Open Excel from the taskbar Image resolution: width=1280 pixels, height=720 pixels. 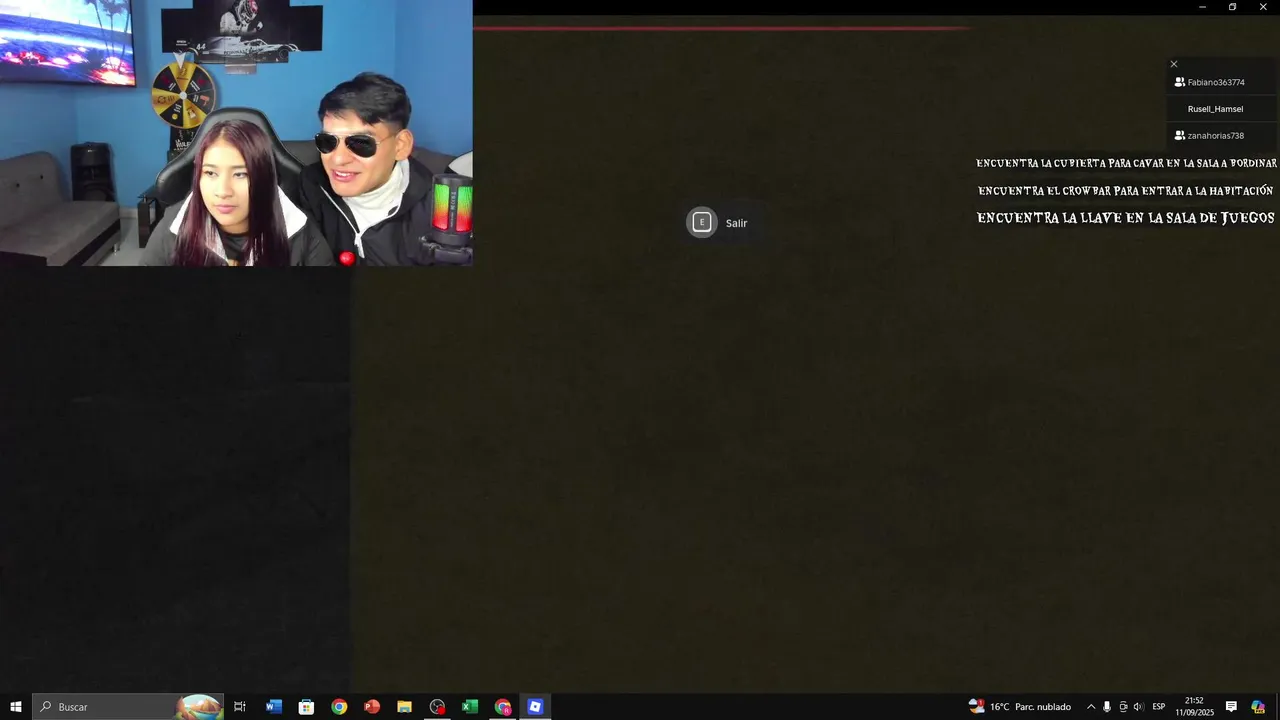tap(470, 707)
